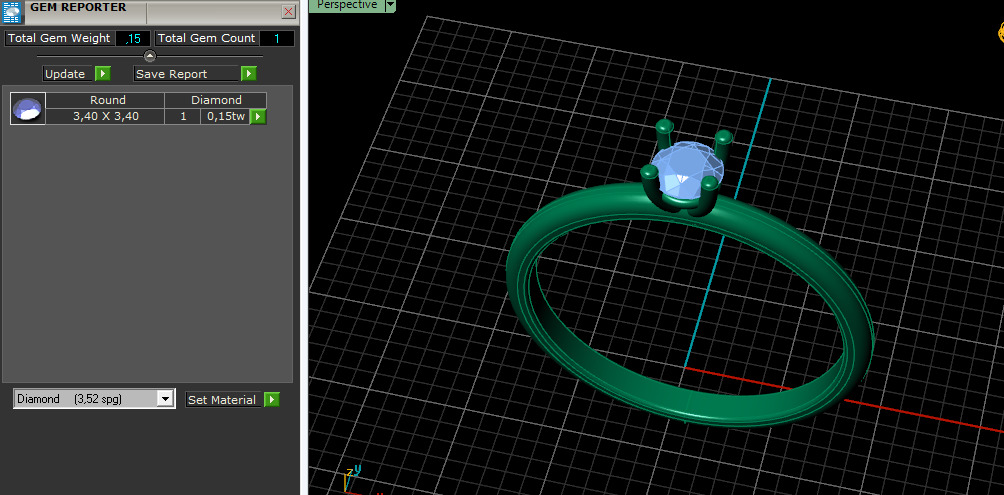
Task: Click the Update label button
Action: [x=68, y=74]
